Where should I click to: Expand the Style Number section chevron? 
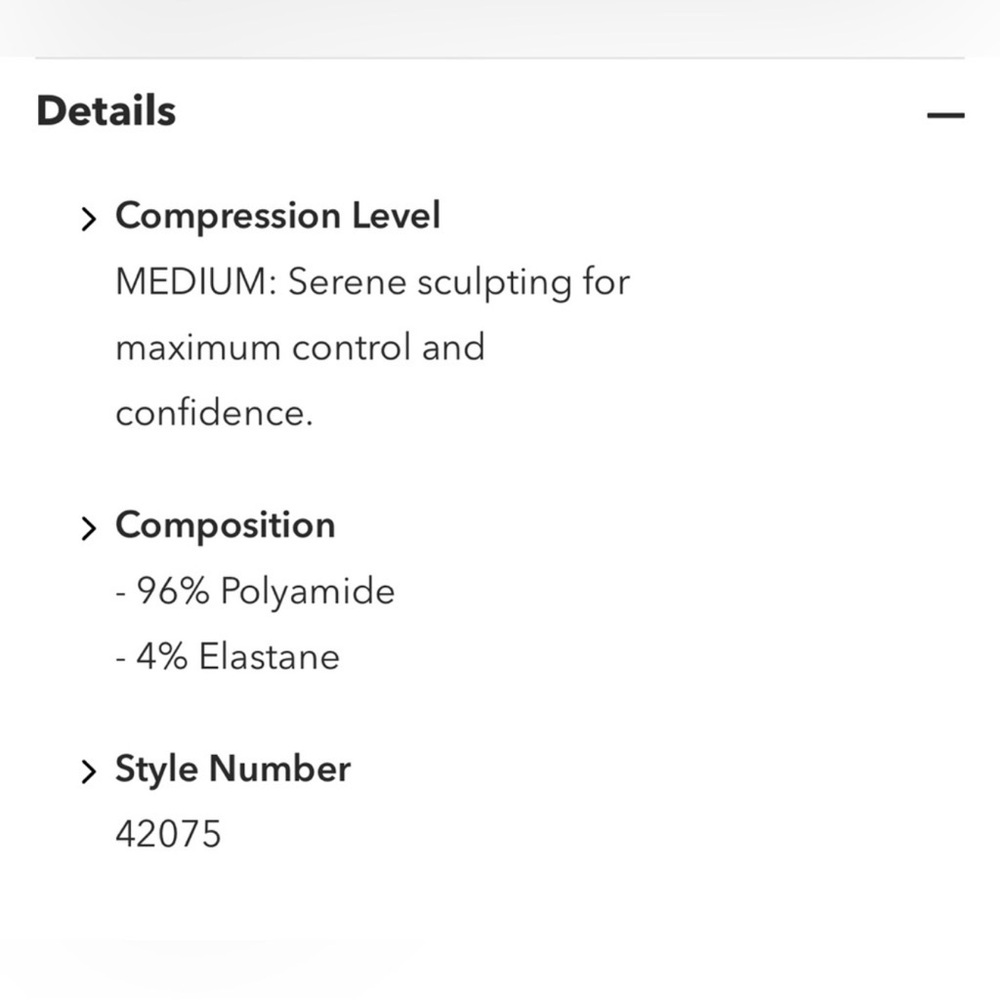(x=89, y=771)
